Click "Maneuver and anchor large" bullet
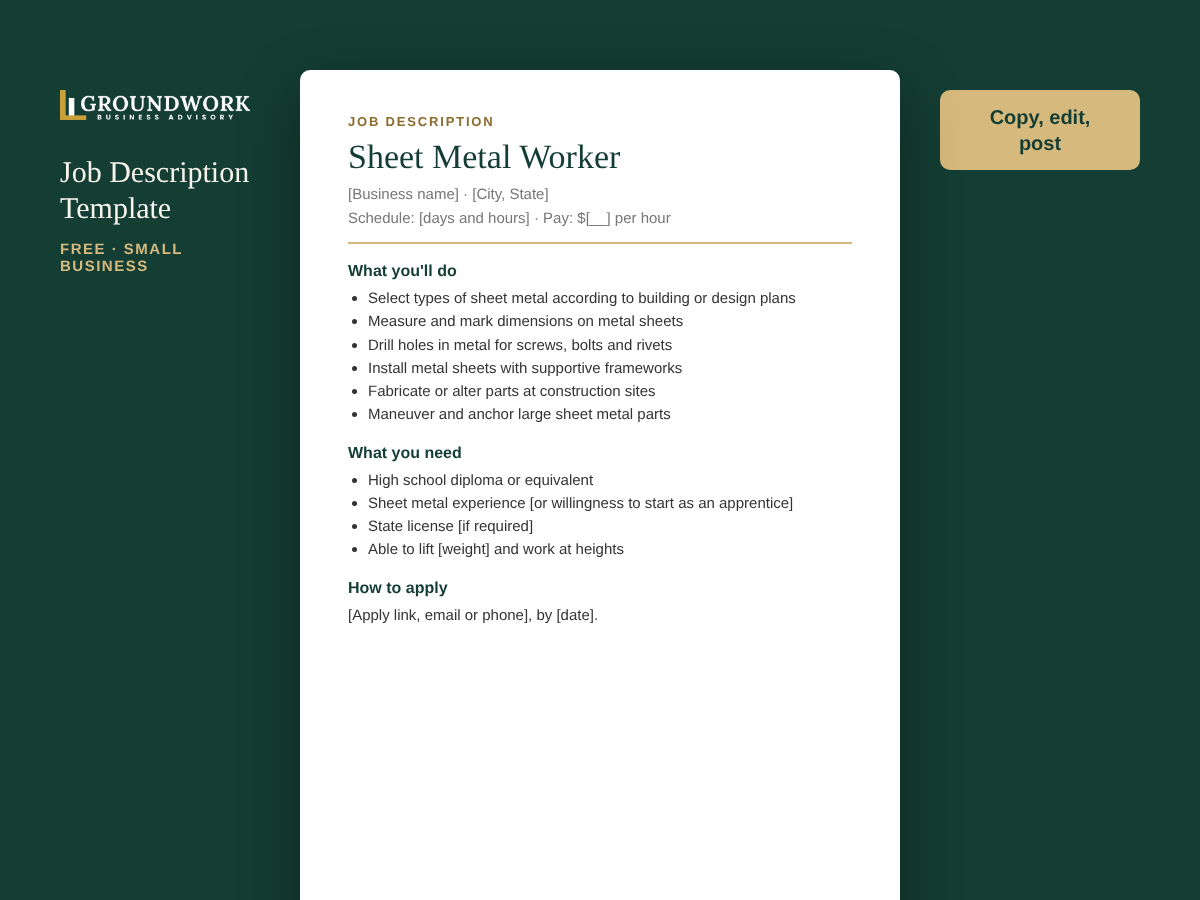 point(519,414)
